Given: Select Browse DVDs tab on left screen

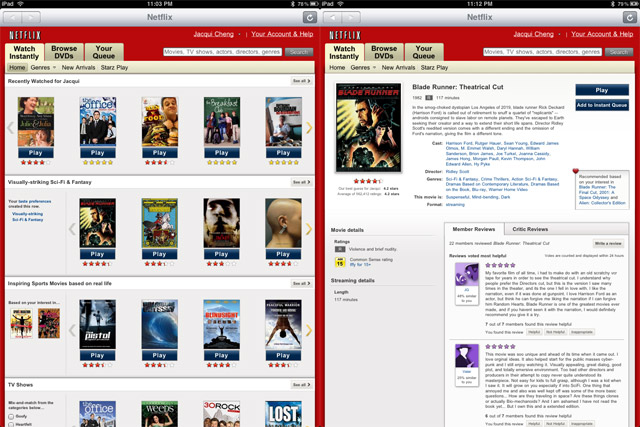Looking at the screenshot, I should coord(64,52).
